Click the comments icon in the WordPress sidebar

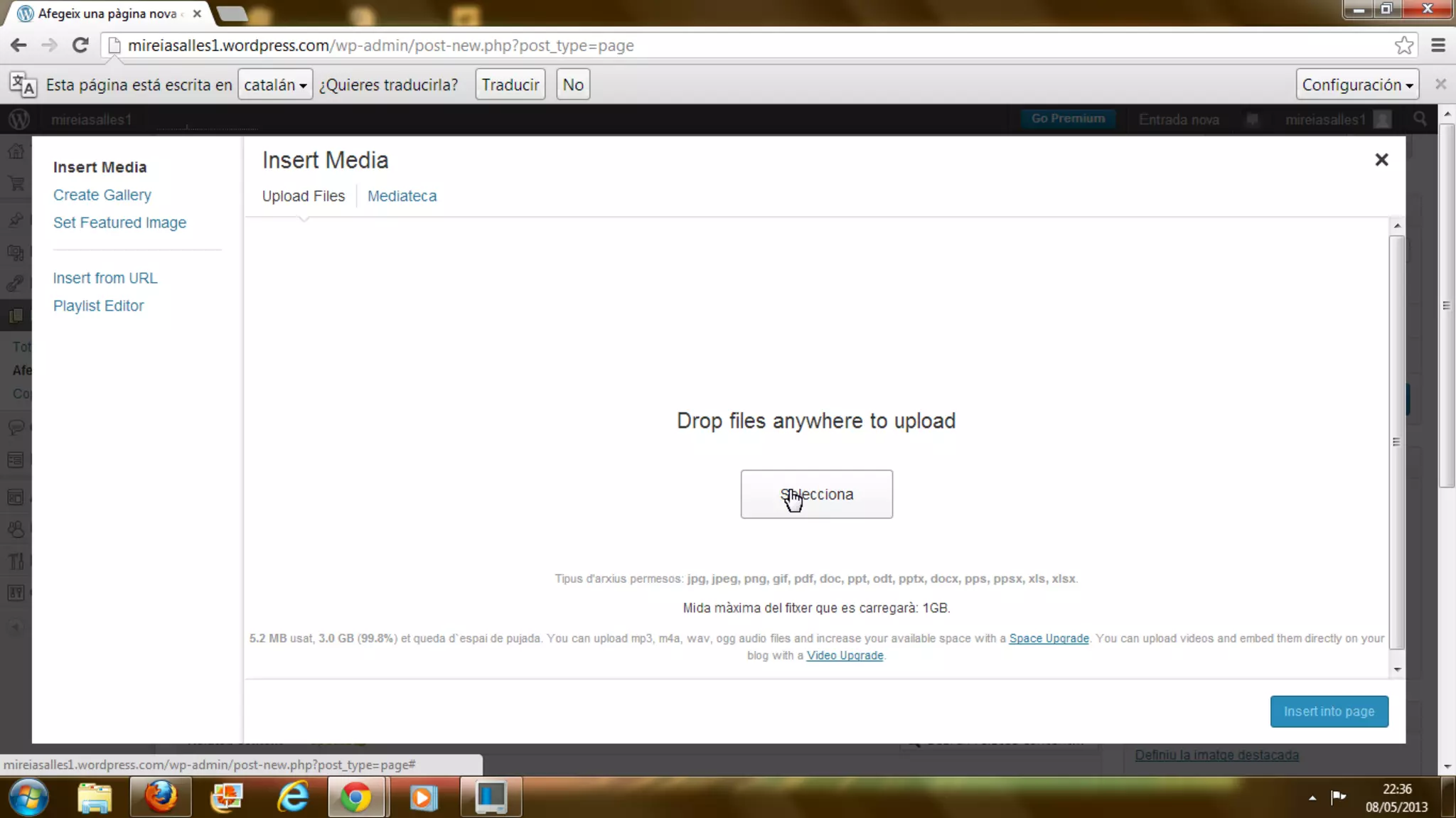[x=16, y=427]
